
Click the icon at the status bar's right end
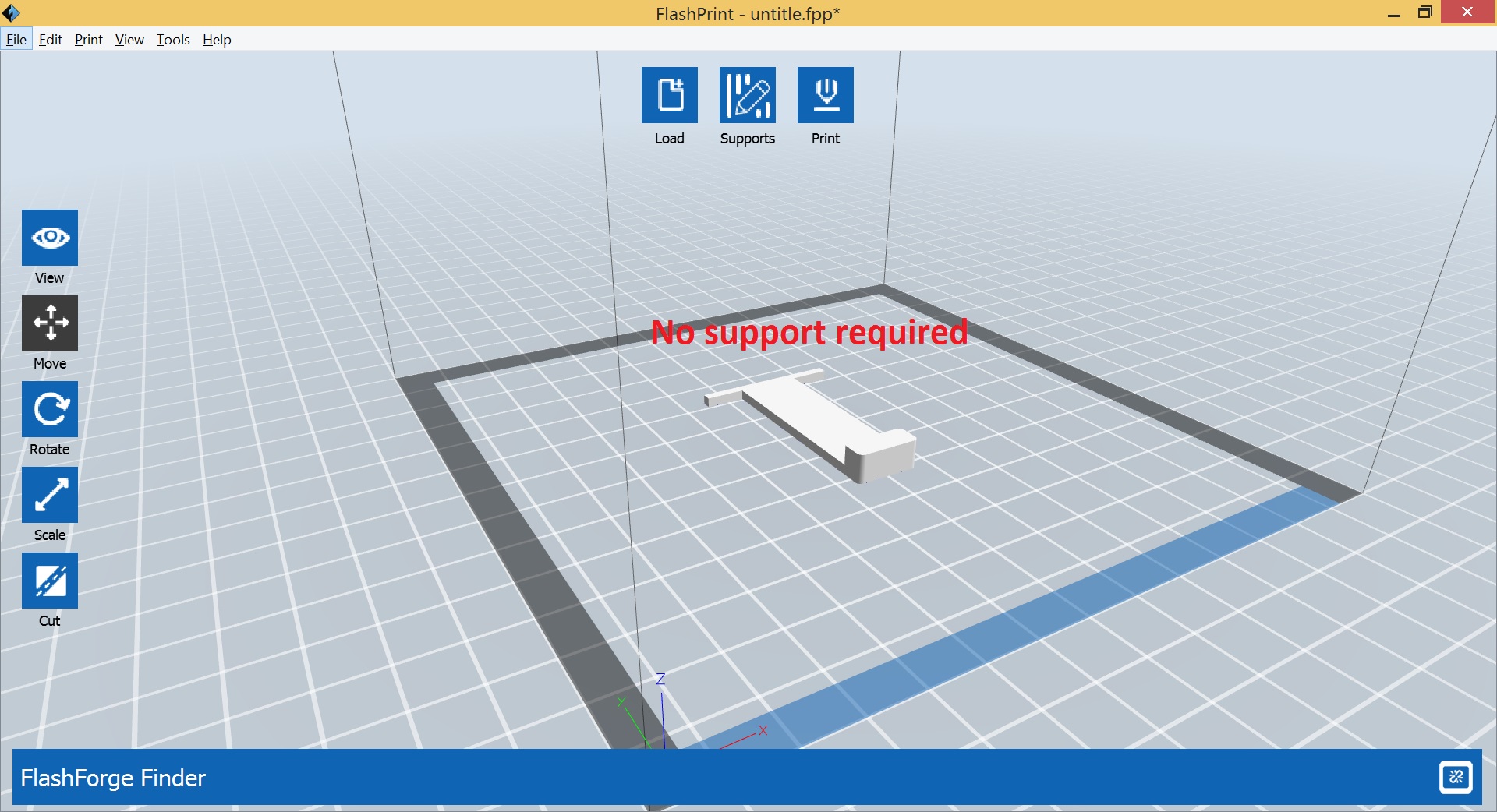[x=1456, y=777]
